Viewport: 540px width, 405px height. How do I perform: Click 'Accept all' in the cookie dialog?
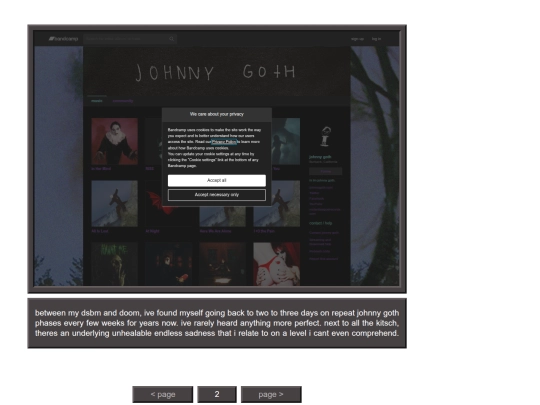pyautogui.click(x=217, y=180)
